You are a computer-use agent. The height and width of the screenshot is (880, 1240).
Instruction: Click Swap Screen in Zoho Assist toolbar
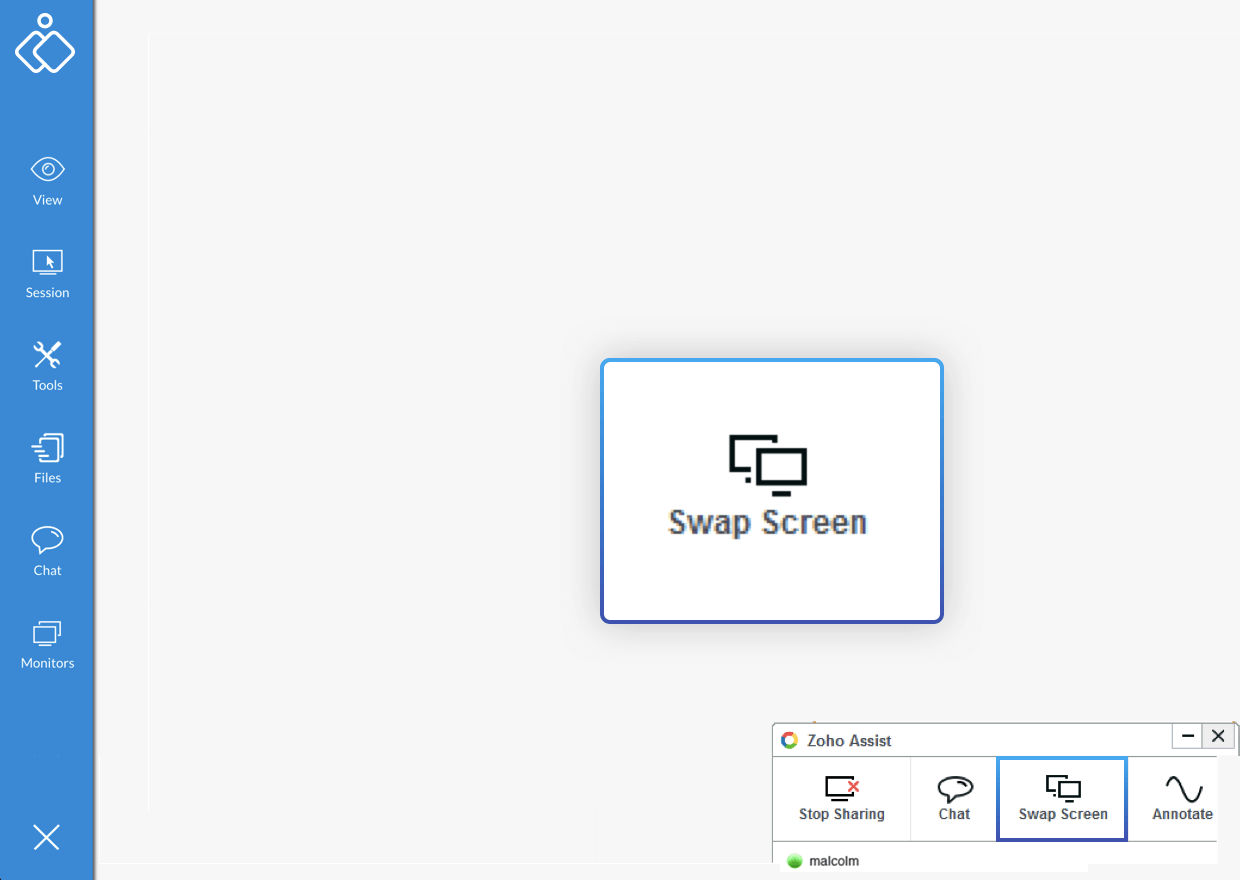click(1062, 799)
